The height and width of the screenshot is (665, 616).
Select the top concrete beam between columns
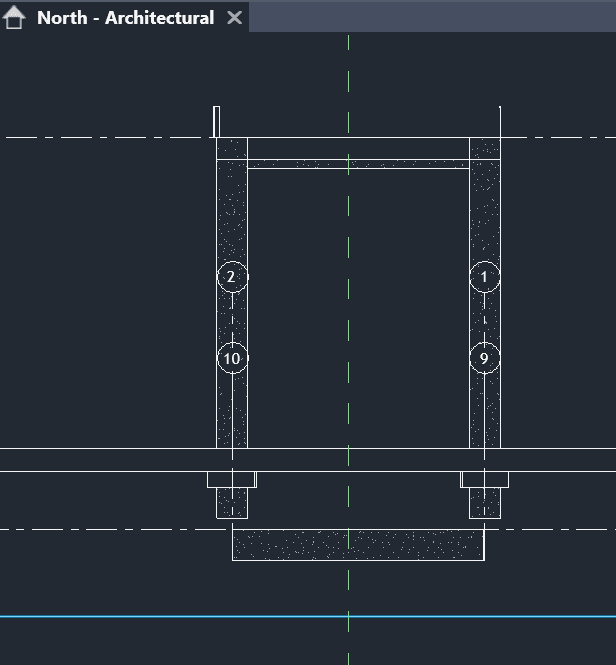358,163
